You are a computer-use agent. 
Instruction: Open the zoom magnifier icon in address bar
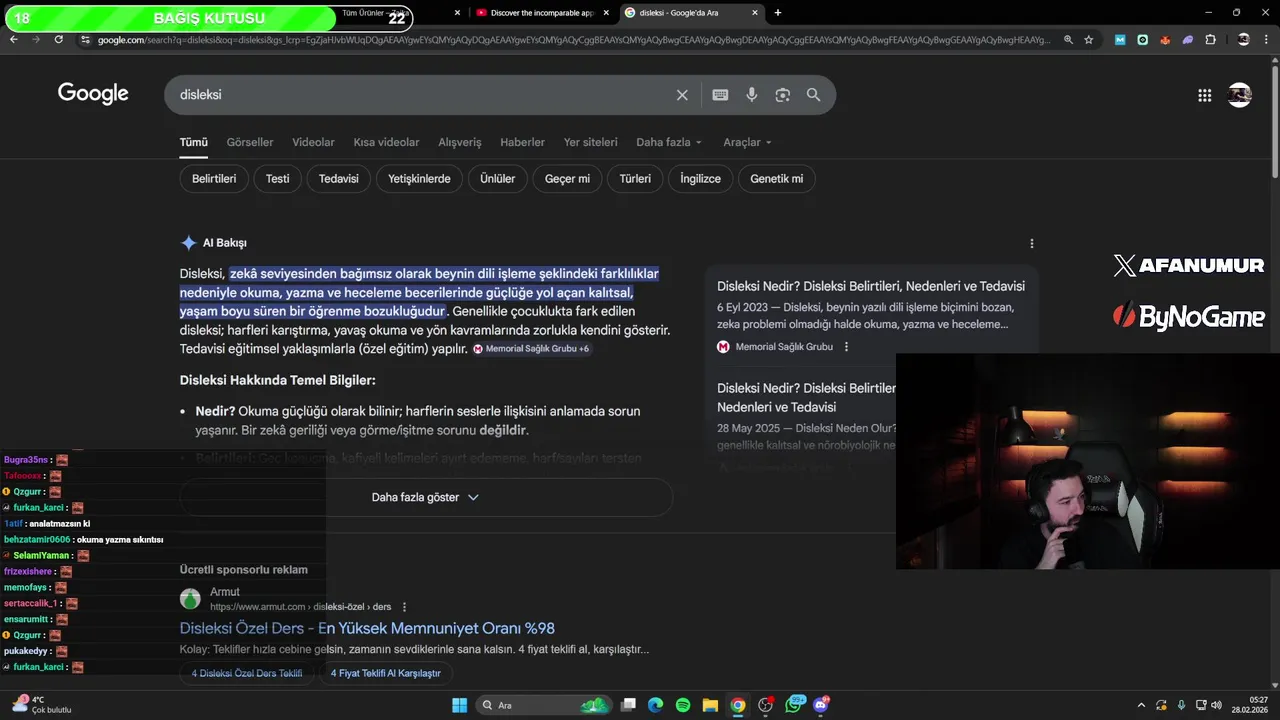pos(1068,40)
